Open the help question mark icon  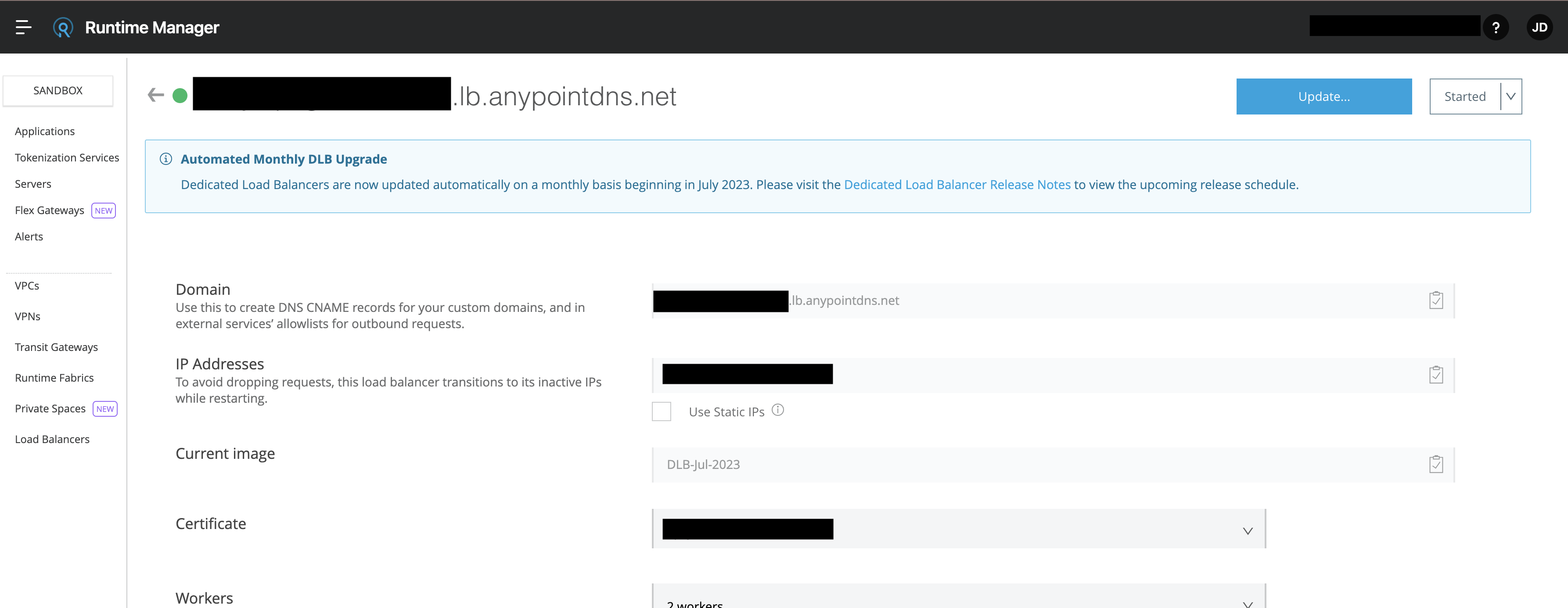pyautogui.click(x=1495, y=27)
